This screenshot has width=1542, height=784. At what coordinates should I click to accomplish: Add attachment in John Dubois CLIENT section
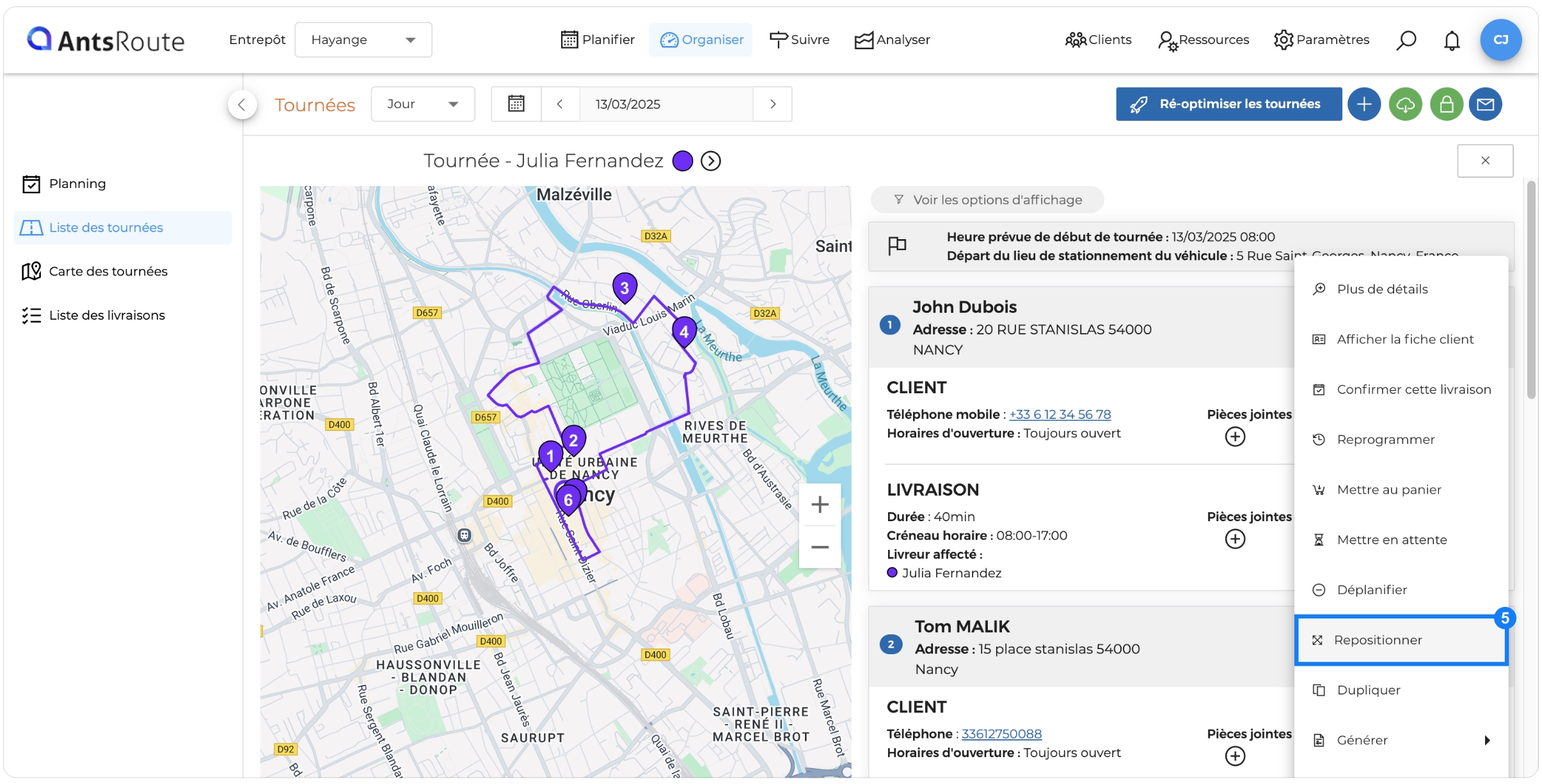click(x=1235, y=437)
